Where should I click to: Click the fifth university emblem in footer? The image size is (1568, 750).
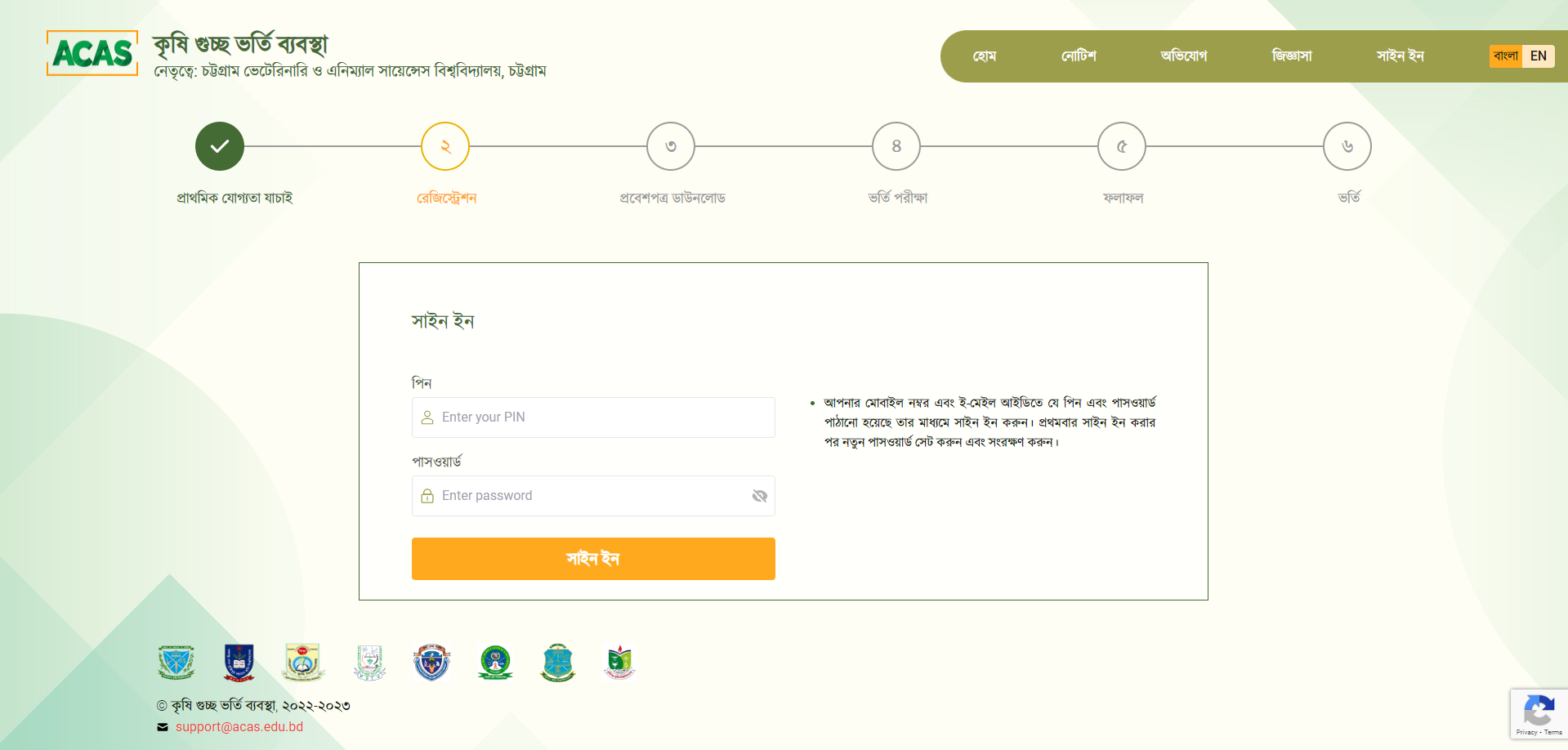[431, 663]
